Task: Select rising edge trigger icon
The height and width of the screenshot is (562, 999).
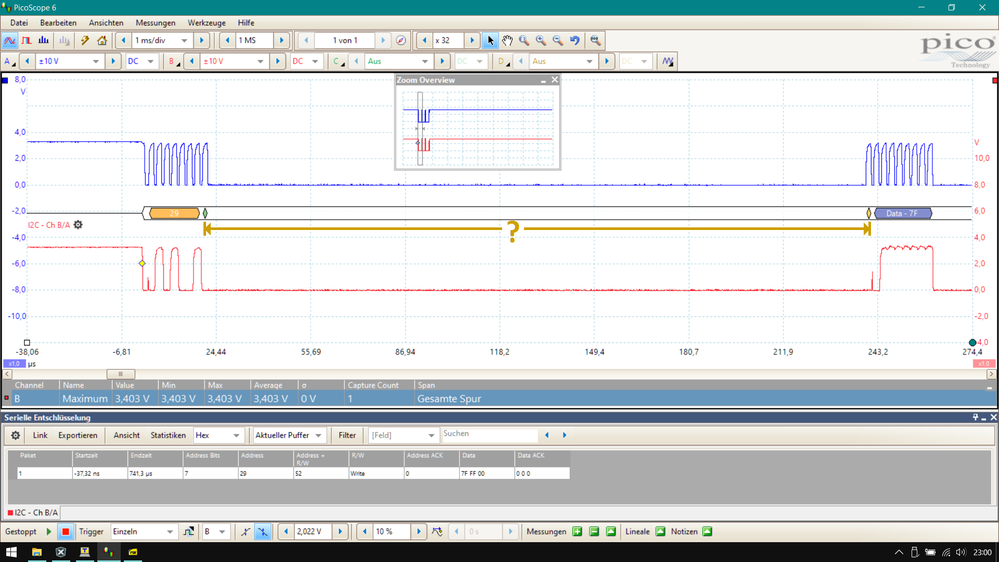Action: 246,531
